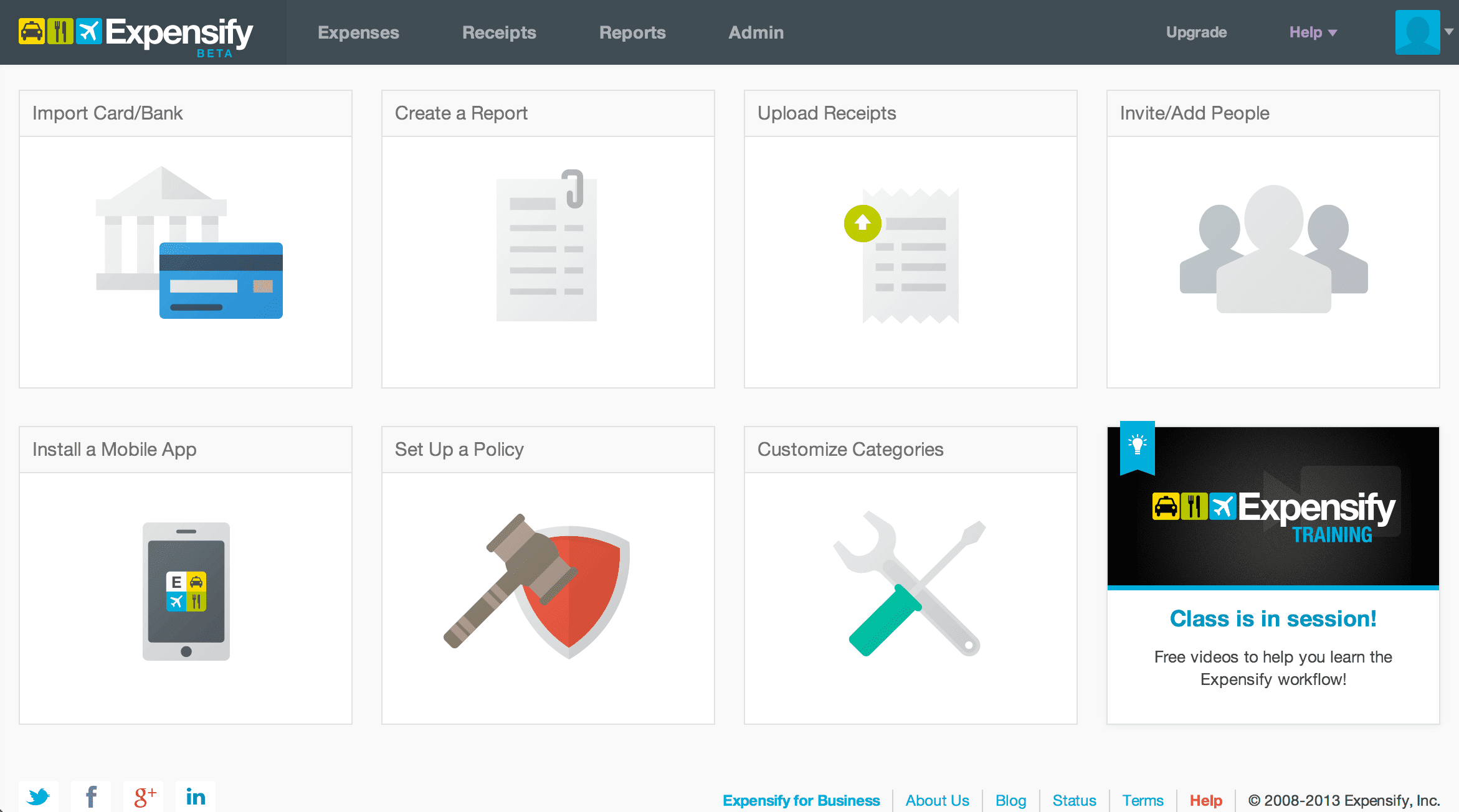Click the Install a Mobile App phone icon
Image resolution: width=1459 pixels, height=812 pixels.
click(186, 592)
